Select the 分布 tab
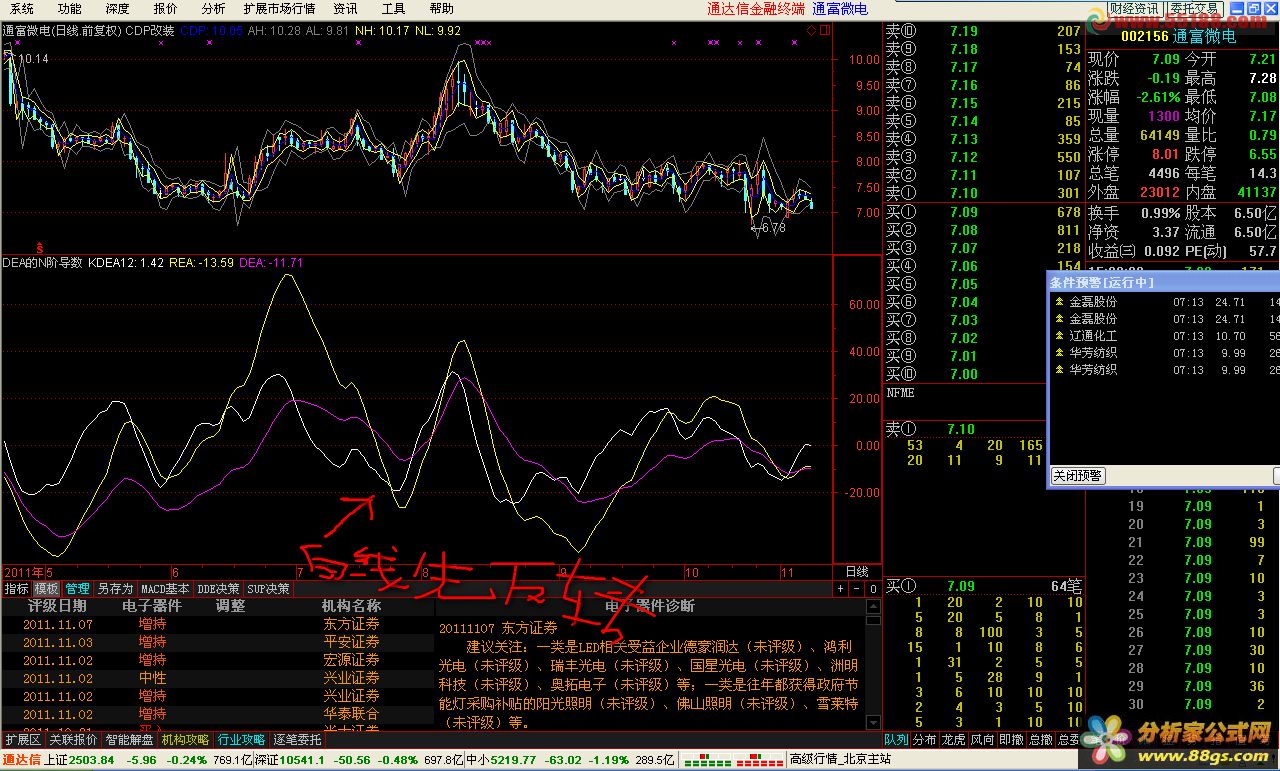Image resolution: width=1280 pixels, height=771 pixels. (x=925, y=740)
